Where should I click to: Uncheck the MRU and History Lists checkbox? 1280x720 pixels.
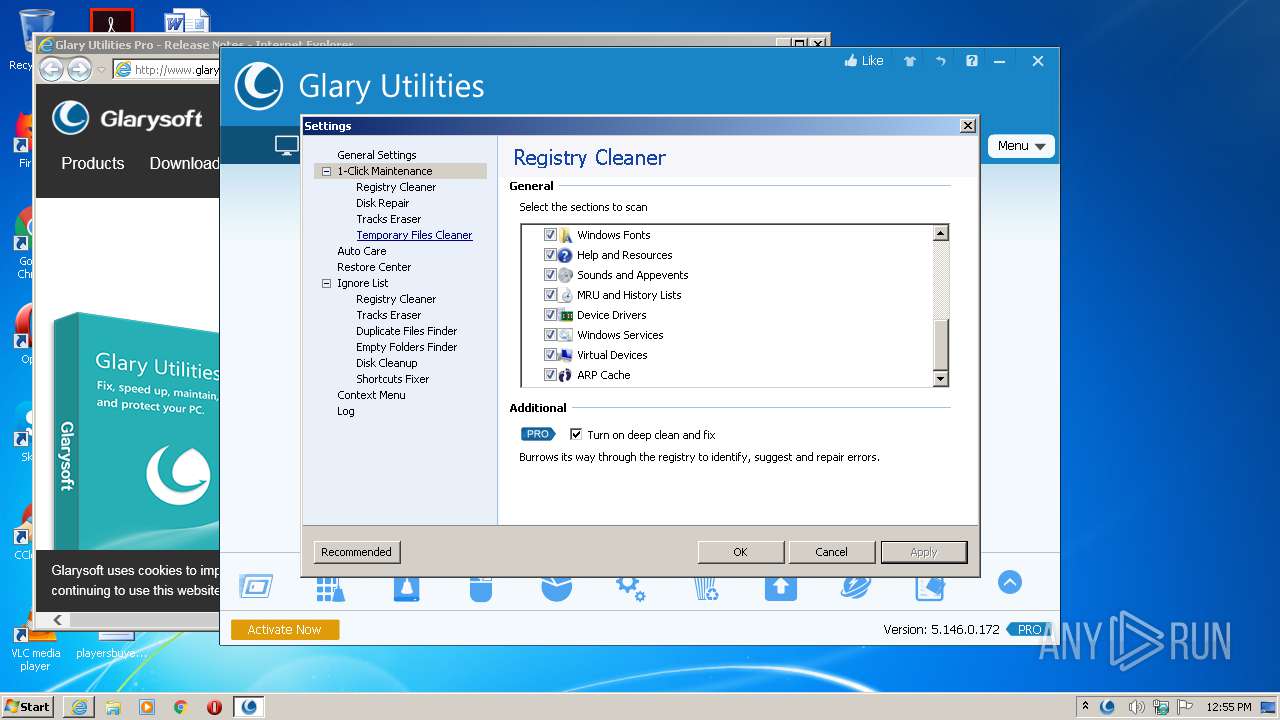pyautogui.click(x=550, y=294)
